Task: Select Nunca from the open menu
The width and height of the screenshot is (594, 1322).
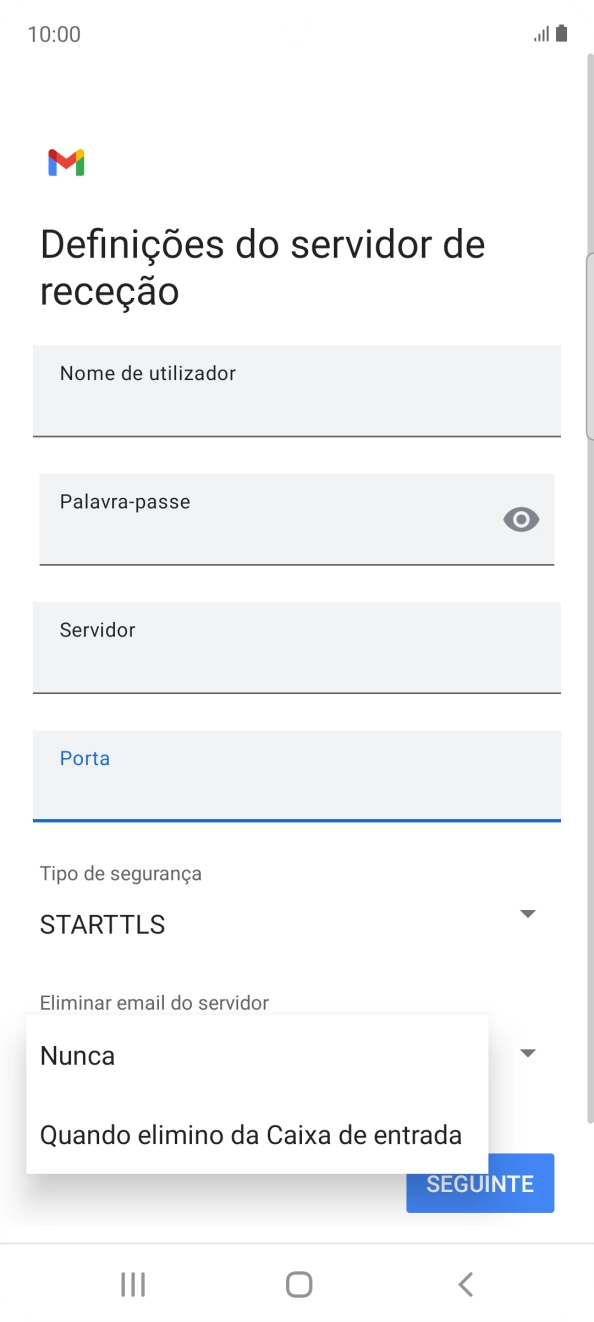Action: point(77,1055)
